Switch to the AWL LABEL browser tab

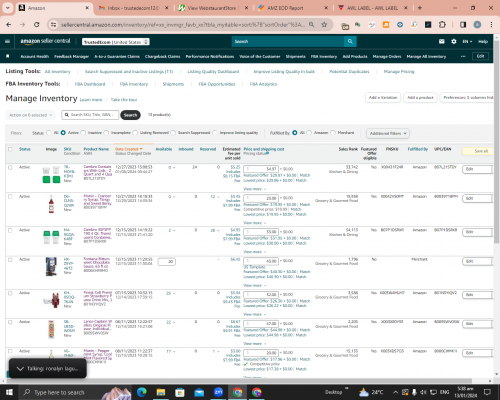[x=373, y=8]
